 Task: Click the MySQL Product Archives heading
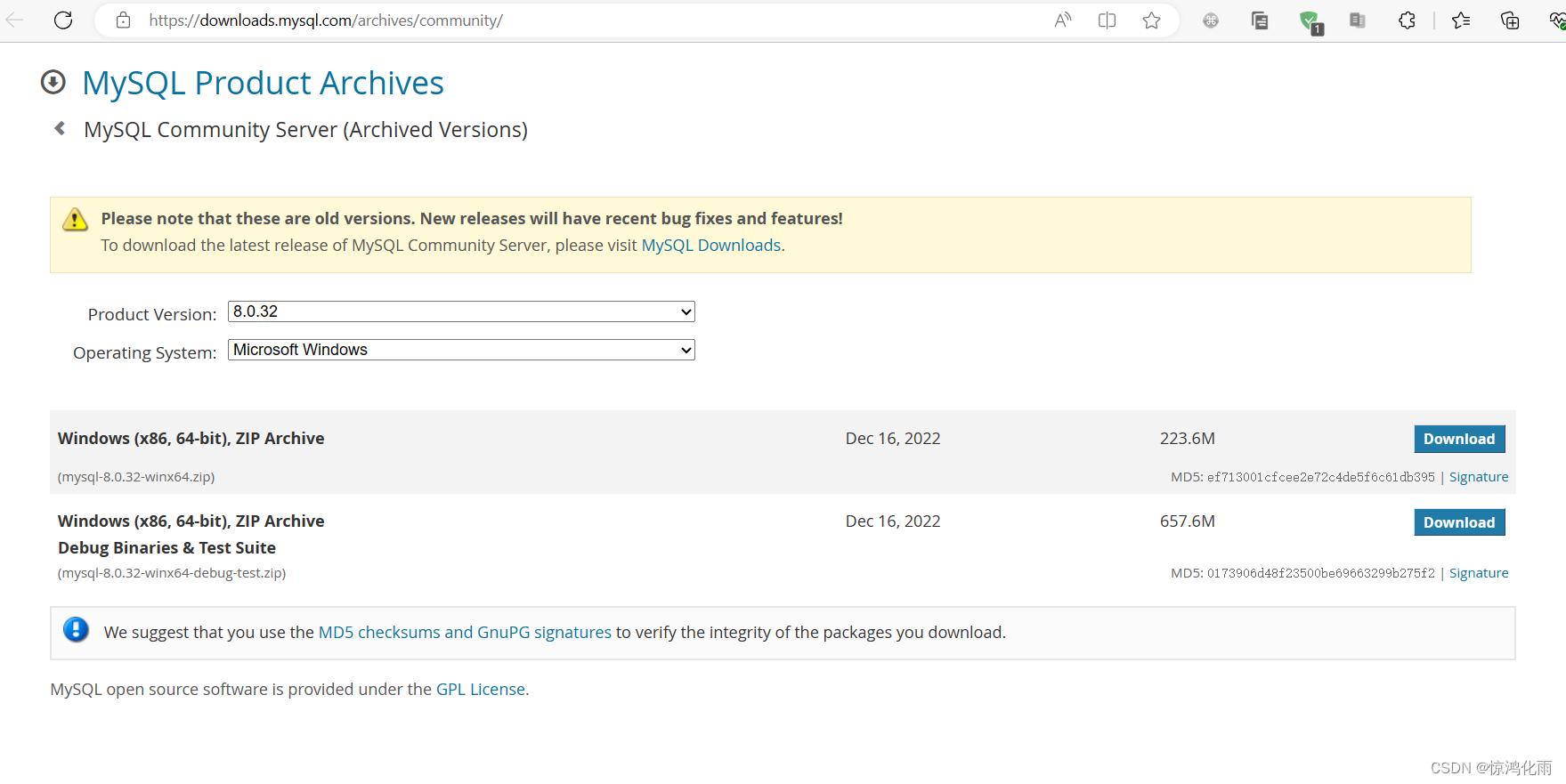click(x=263, y=83)
